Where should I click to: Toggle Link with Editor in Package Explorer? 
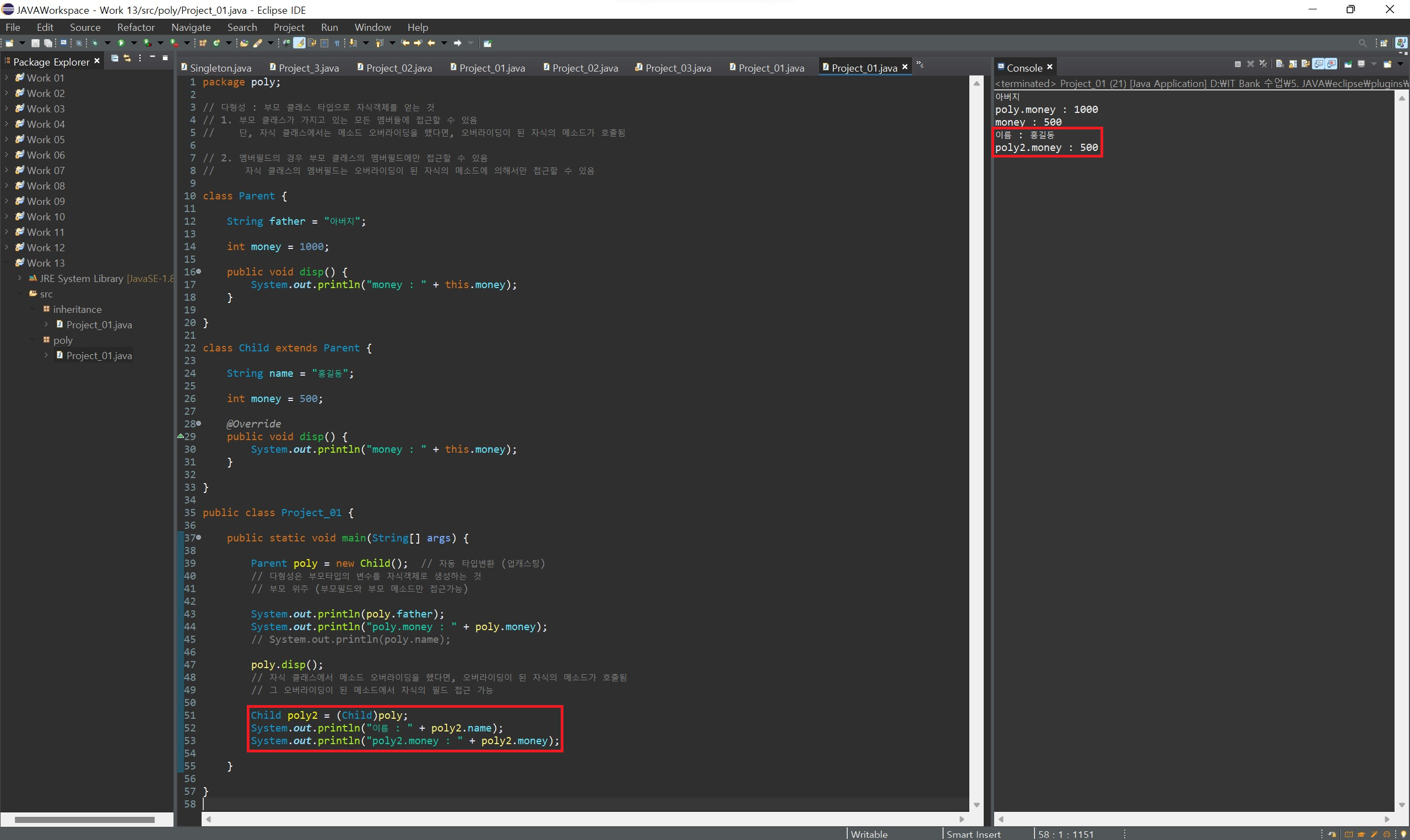point(127,58)
